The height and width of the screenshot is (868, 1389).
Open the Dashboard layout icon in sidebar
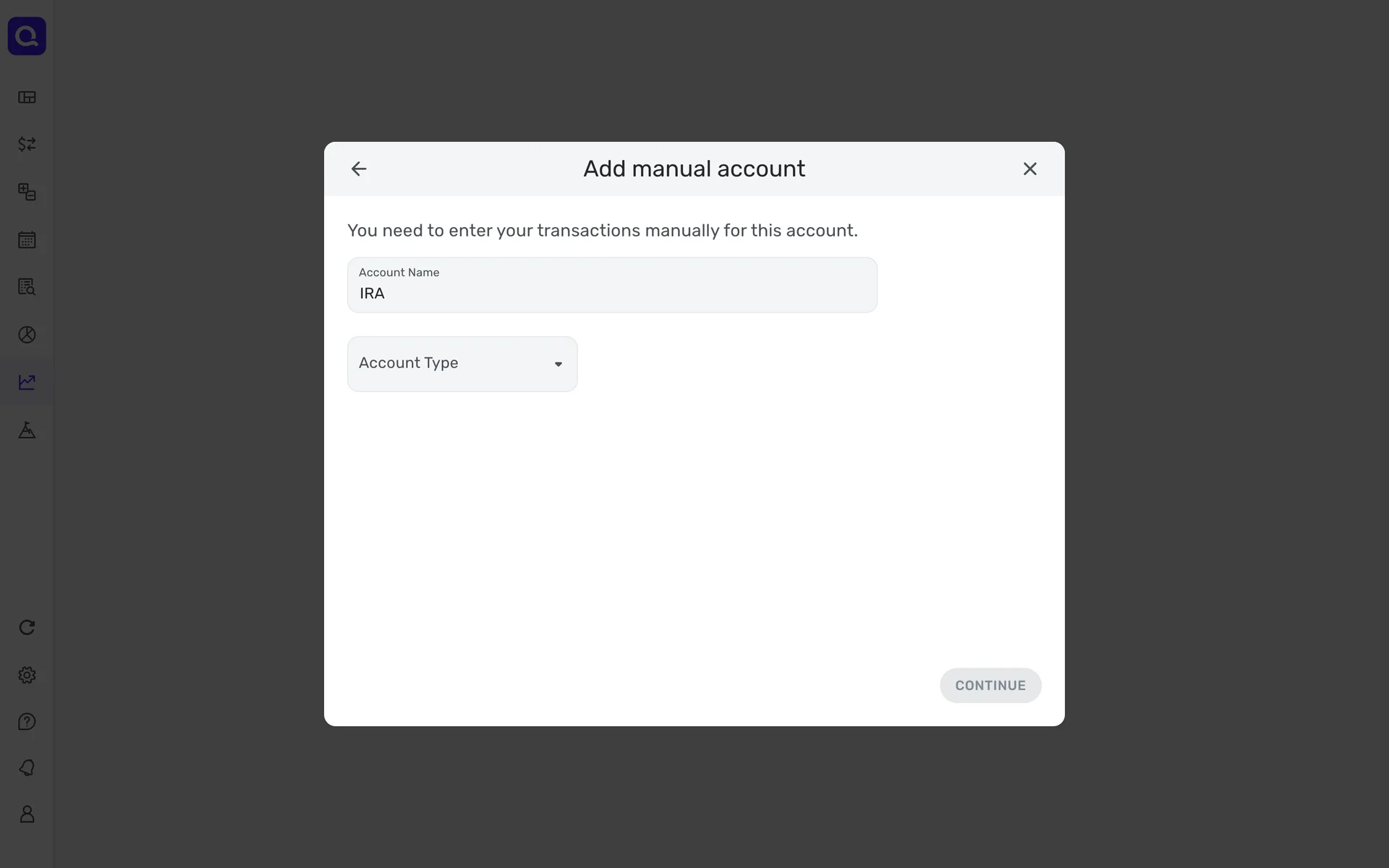point(27,98)
